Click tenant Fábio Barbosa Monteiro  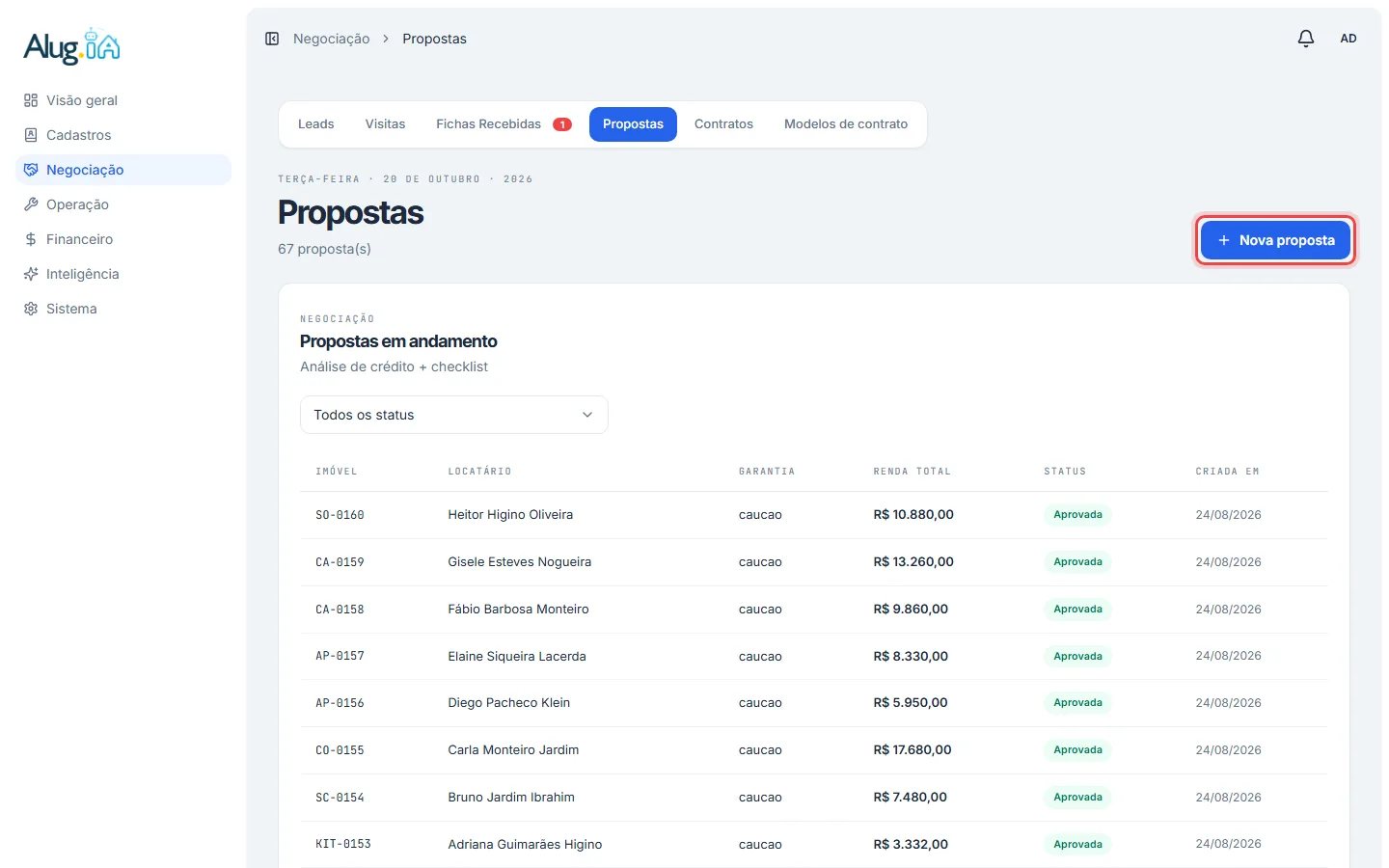(x=518, y=610)
